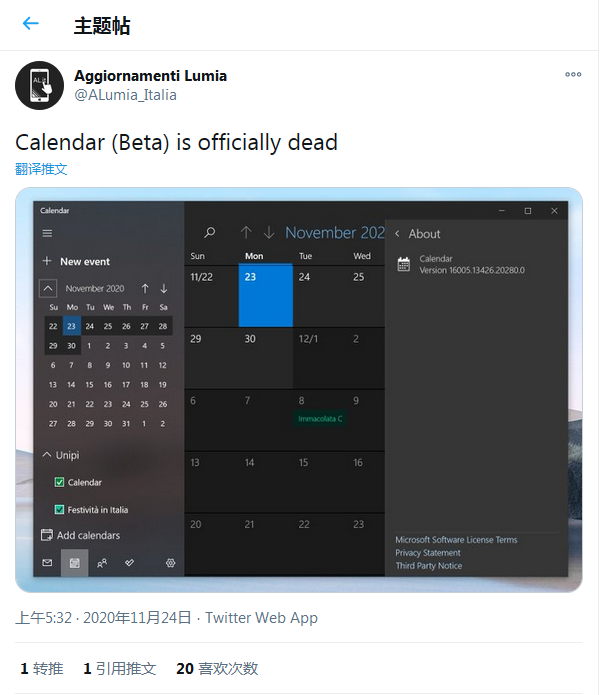Open search with the magnifier icon

(210, 232)
